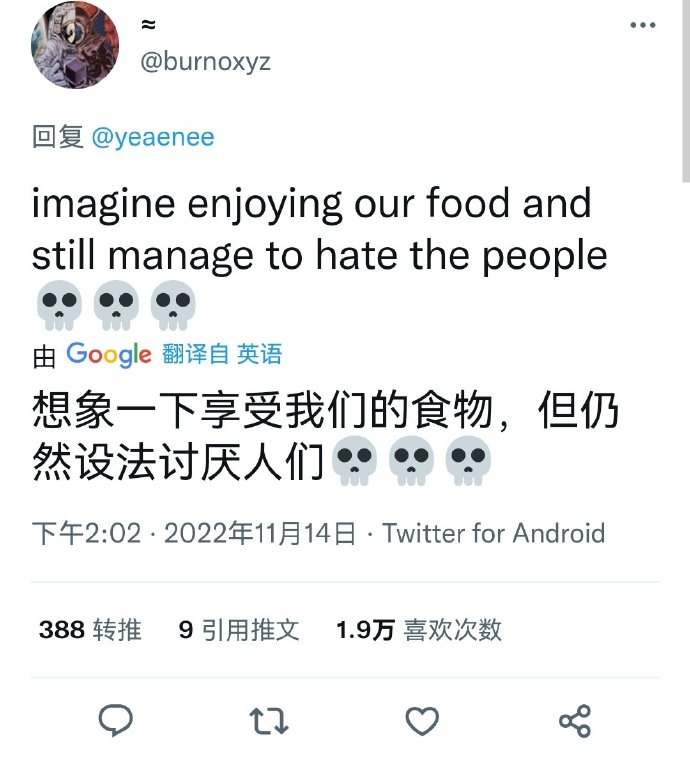690x762 pixels.
Task: Click the scrollbar at the right edge
Action: tap(686, 91)
